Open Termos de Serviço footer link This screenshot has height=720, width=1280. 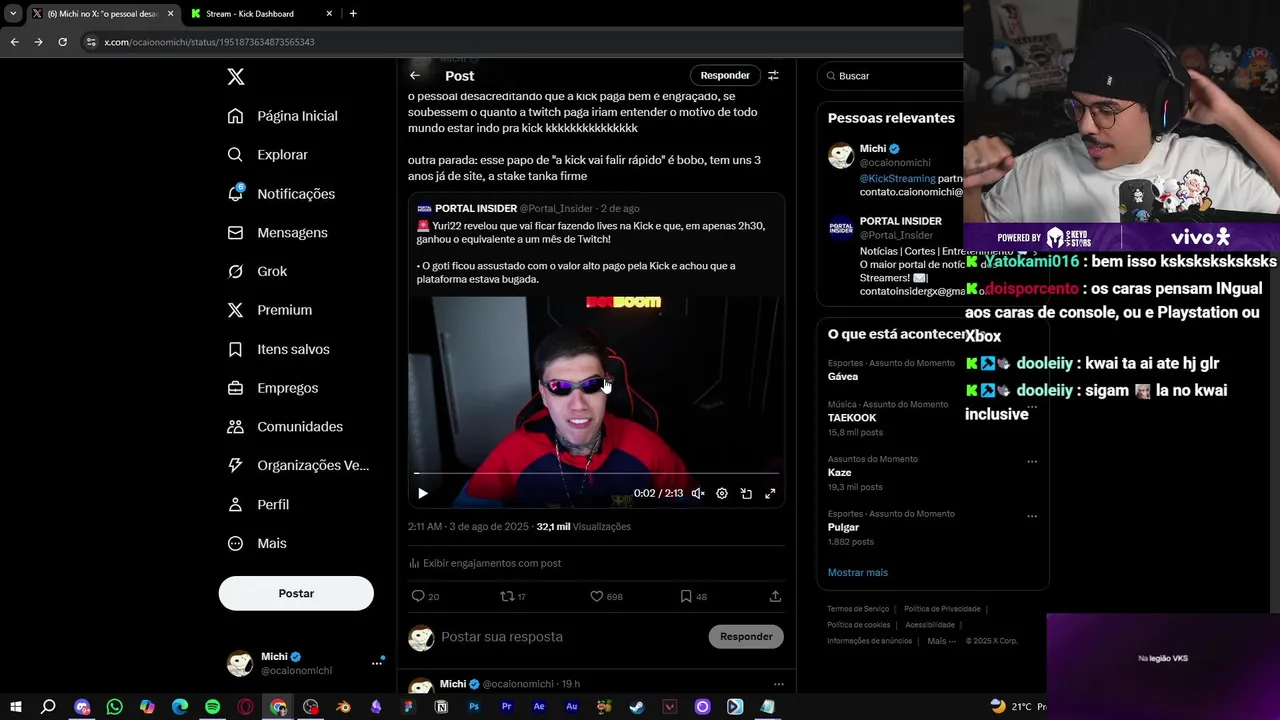[x=858, y=609]
